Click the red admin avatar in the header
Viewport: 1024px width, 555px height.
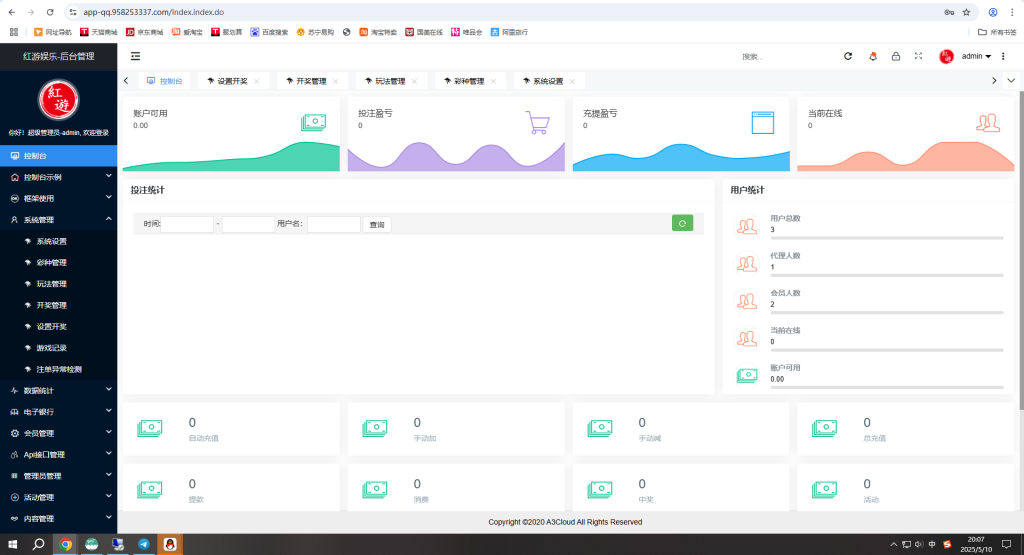946,57
